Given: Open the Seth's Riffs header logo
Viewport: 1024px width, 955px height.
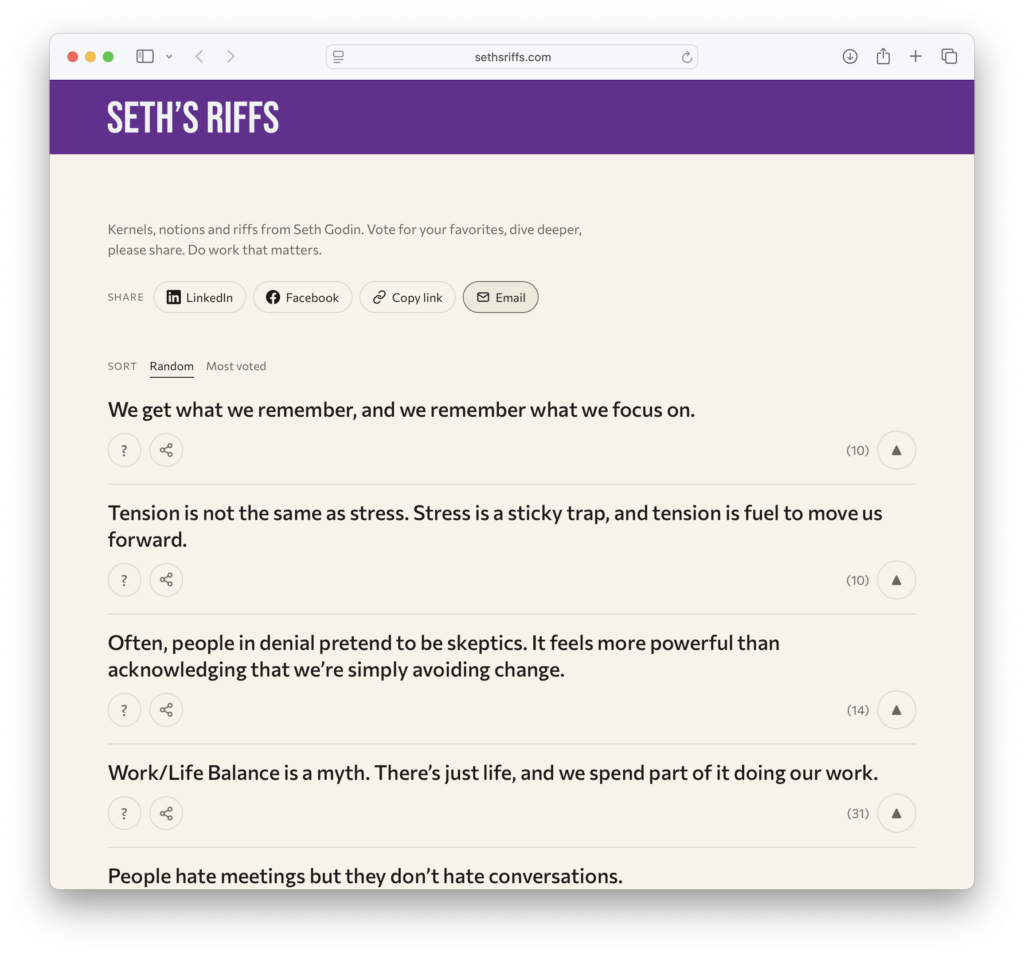Looking at the screenshot, I should [193, 118].
